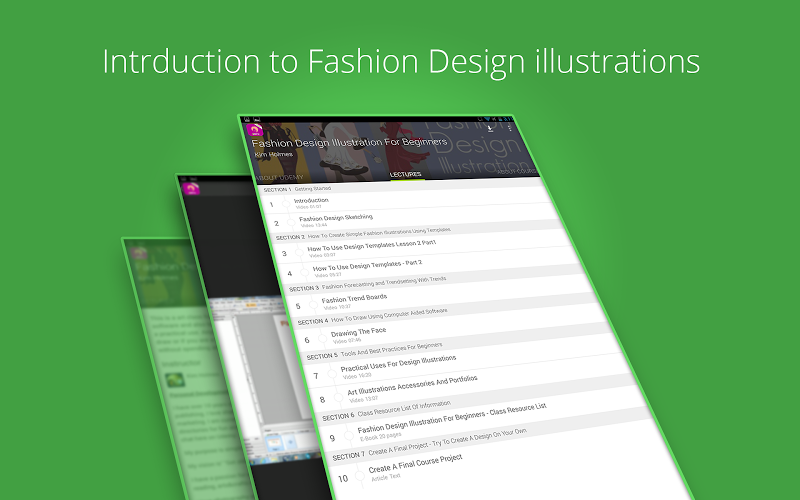Tap pink app icon in the middle dark window
This screenshot has width=800, height=500.
pos(192,189)
